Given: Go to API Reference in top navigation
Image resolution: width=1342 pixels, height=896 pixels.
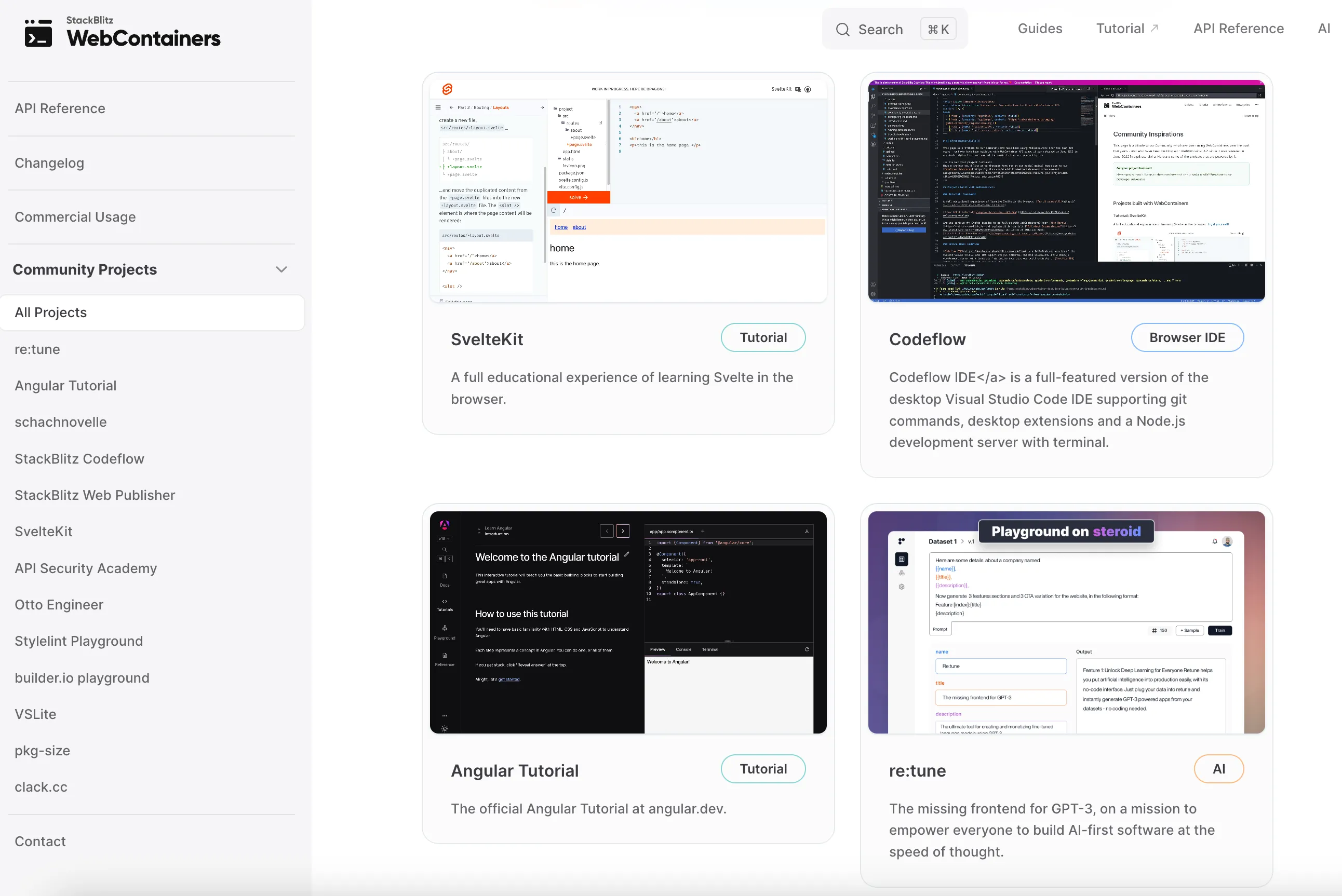Looking at the screenshot, I should (1239, 29).
